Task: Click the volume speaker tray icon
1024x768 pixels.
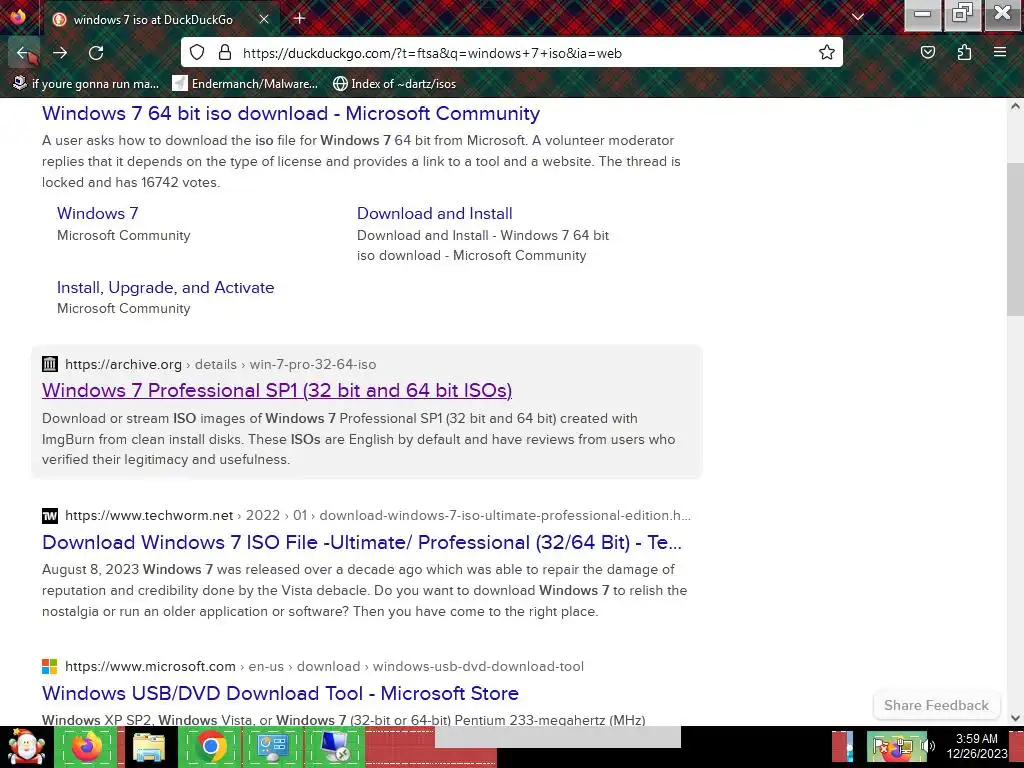Action: (x=929, y=746)
